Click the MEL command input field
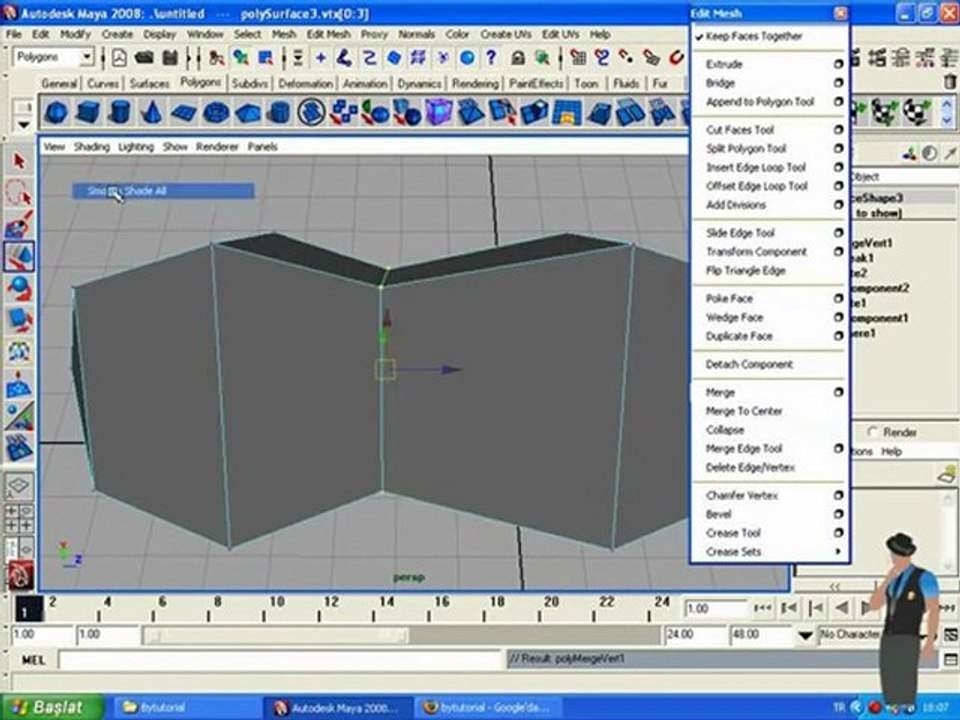This screenshot has height=720, width=960. point(280,659)
